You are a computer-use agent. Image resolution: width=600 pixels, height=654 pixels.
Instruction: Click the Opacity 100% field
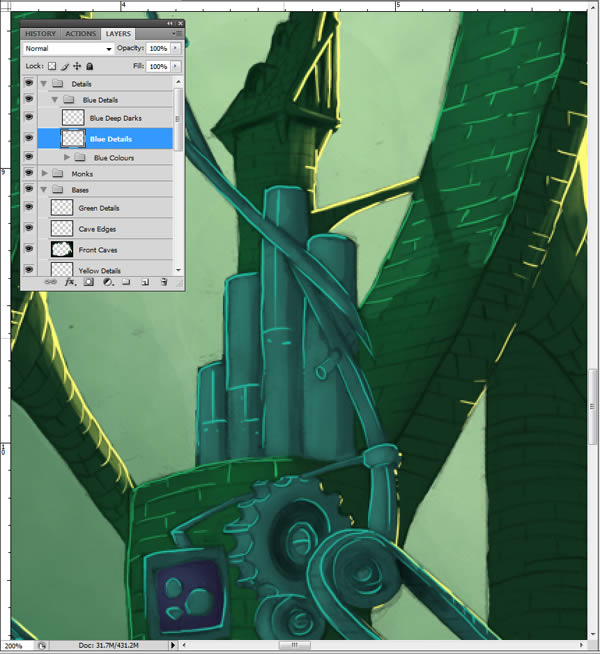[158, 48]
